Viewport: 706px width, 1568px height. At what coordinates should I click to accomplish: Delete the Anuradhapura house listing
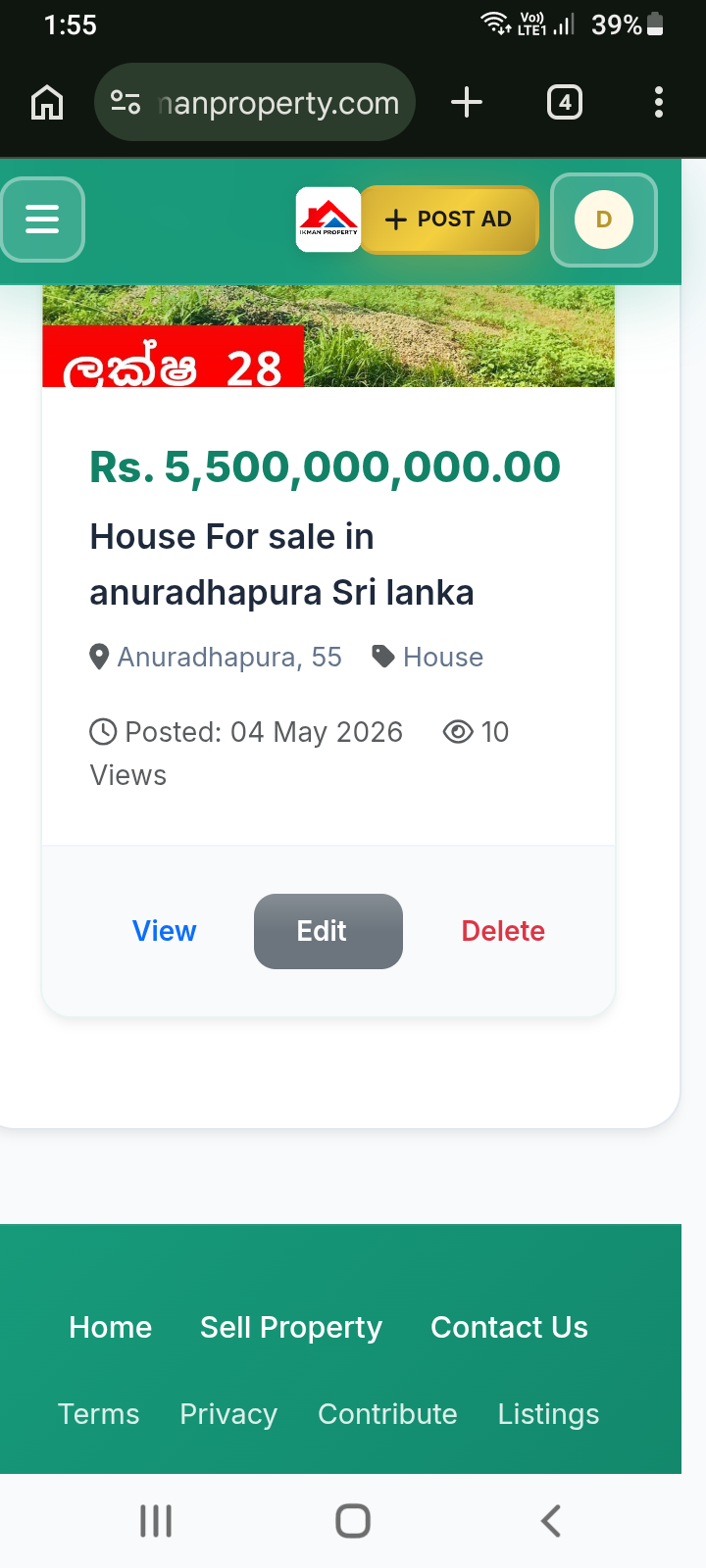(x=503, y=931)
